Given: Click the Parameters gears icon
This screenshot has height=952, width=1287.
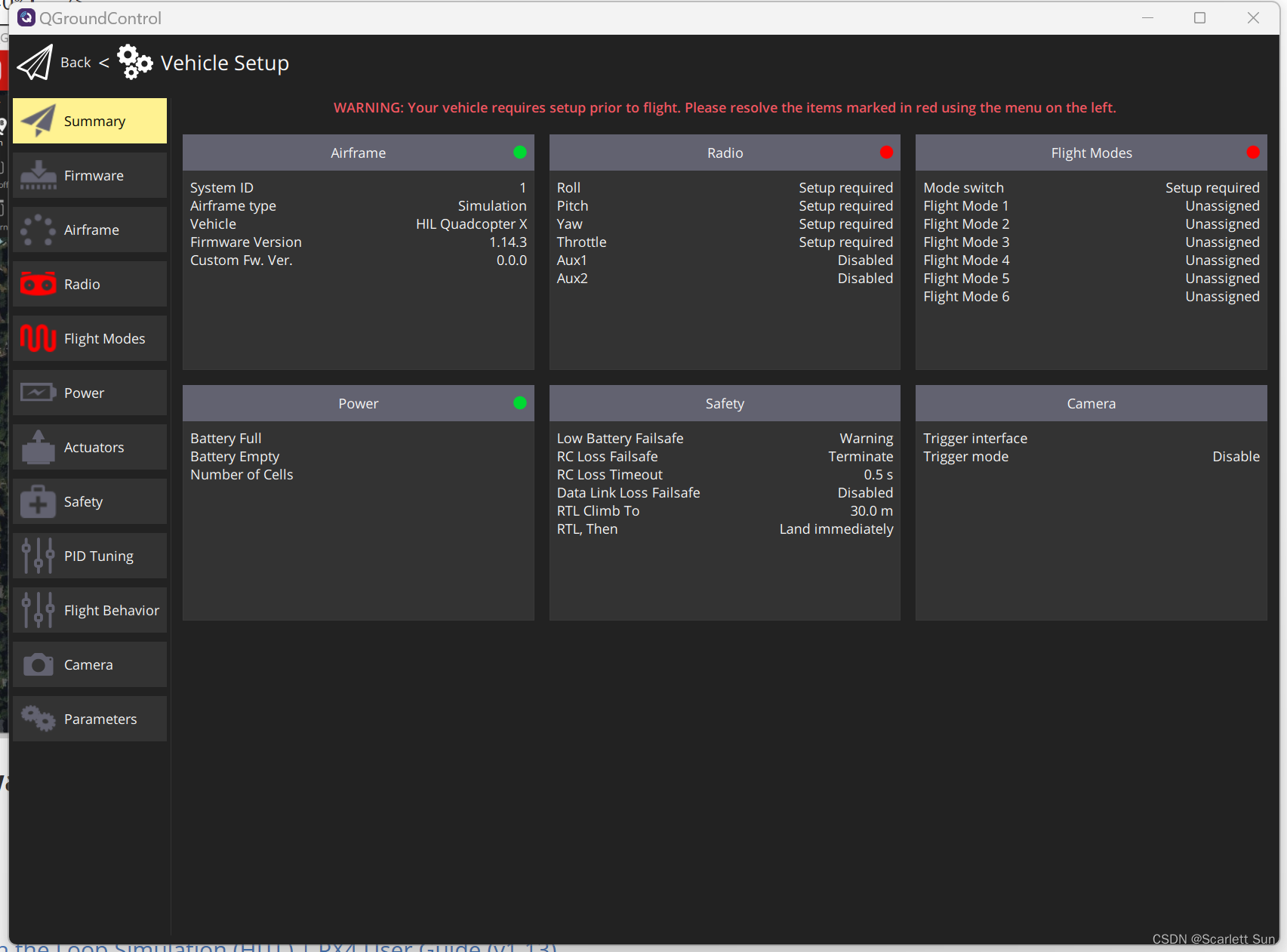Looking at the screenshot, I should click(38, 719).
